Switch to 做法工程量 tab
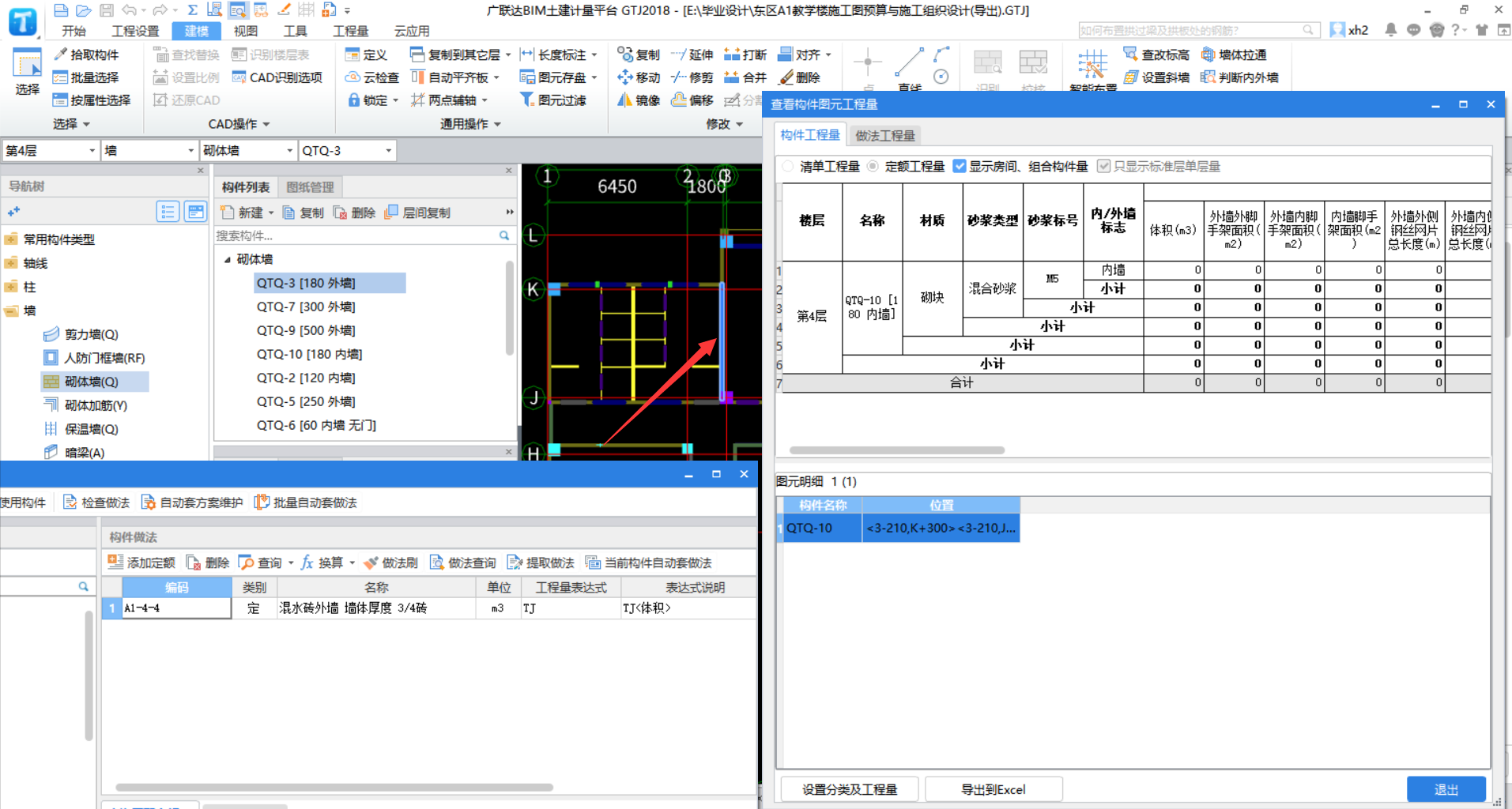Image resolution: width=1512 pixels, height=809 pixels. click(885, 135)
